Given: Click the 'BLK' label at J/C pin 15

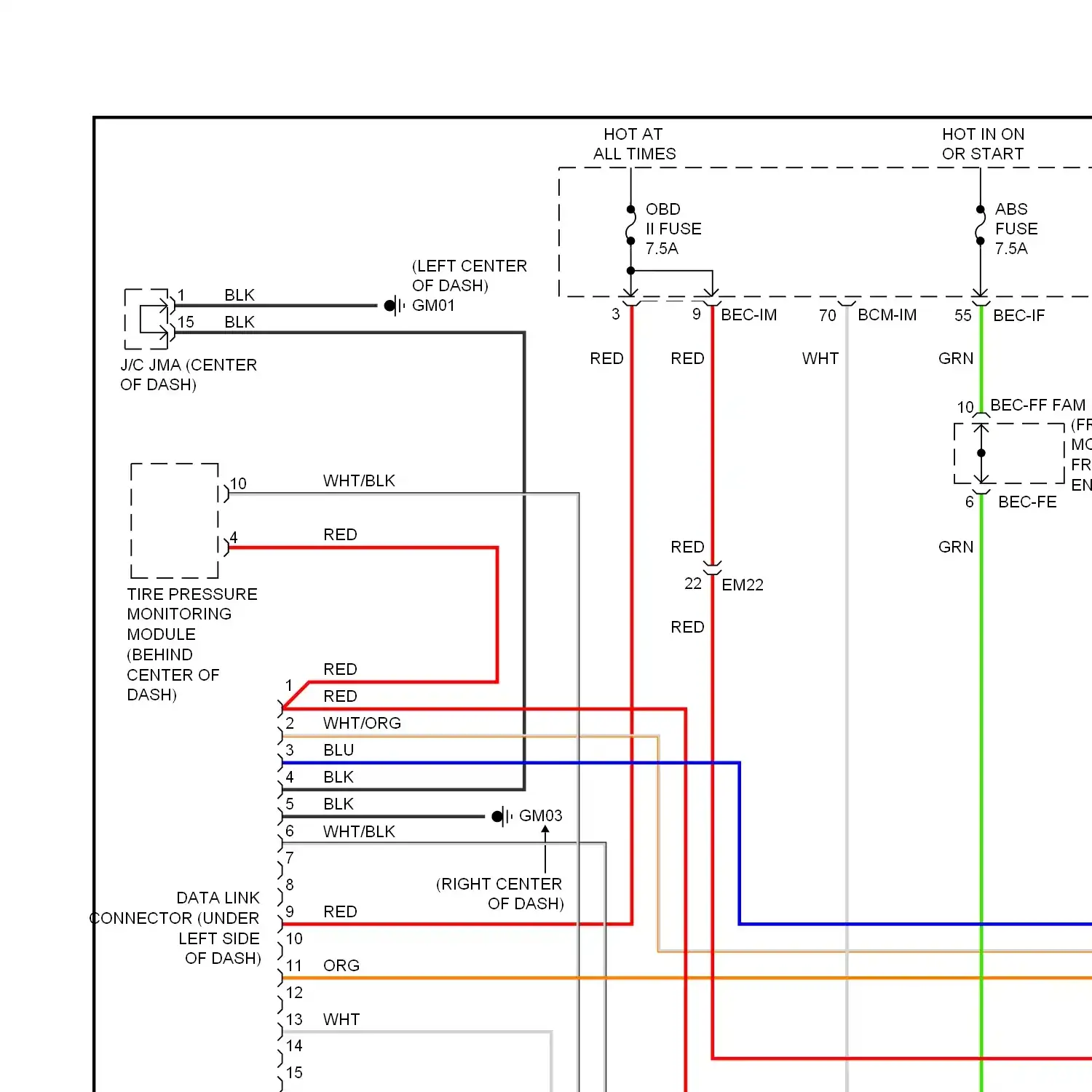Looking at the screenshot, I should coord(240,322).
